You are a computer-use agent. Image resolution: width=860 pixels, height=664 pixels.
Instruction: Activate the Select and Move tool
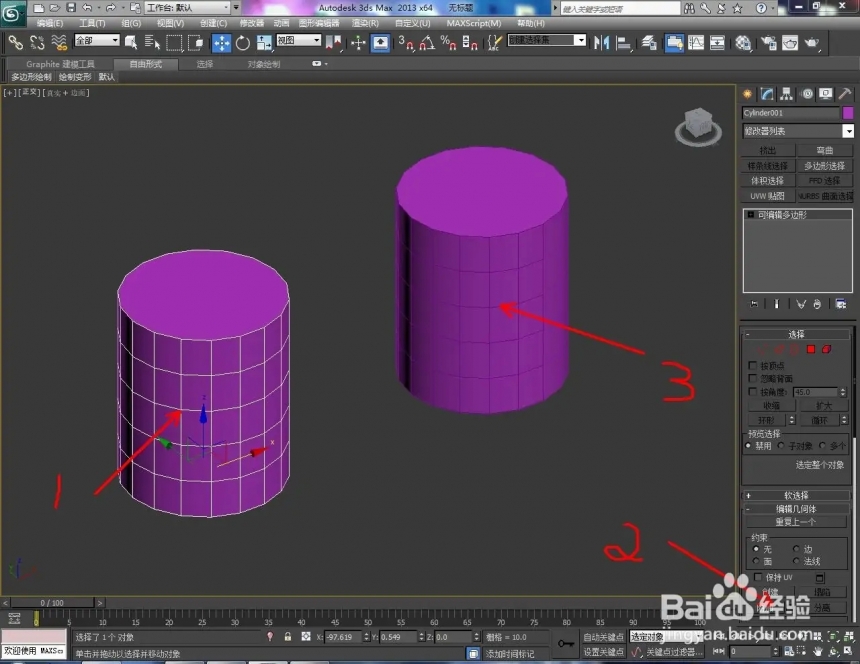click(222, 43)
